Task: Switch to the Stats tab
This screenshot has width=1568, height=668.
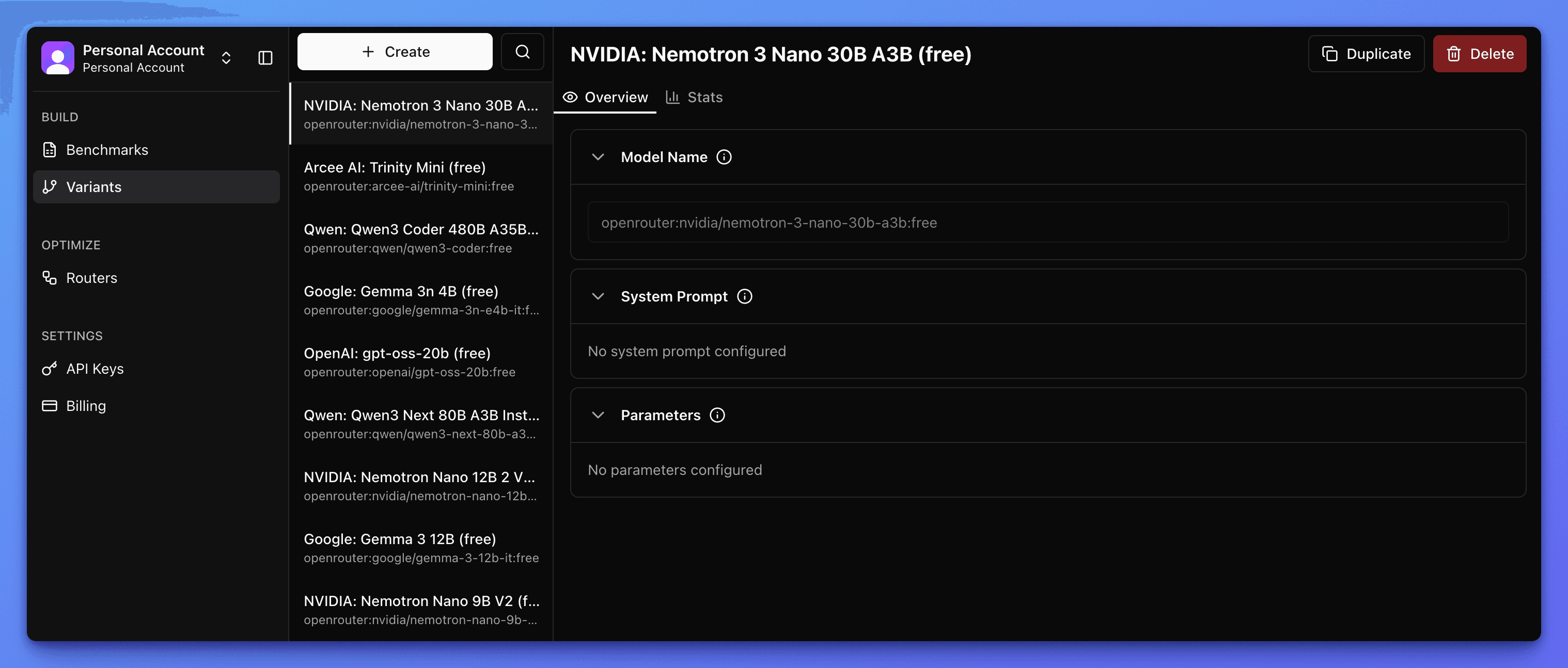Action: [695, 98]
